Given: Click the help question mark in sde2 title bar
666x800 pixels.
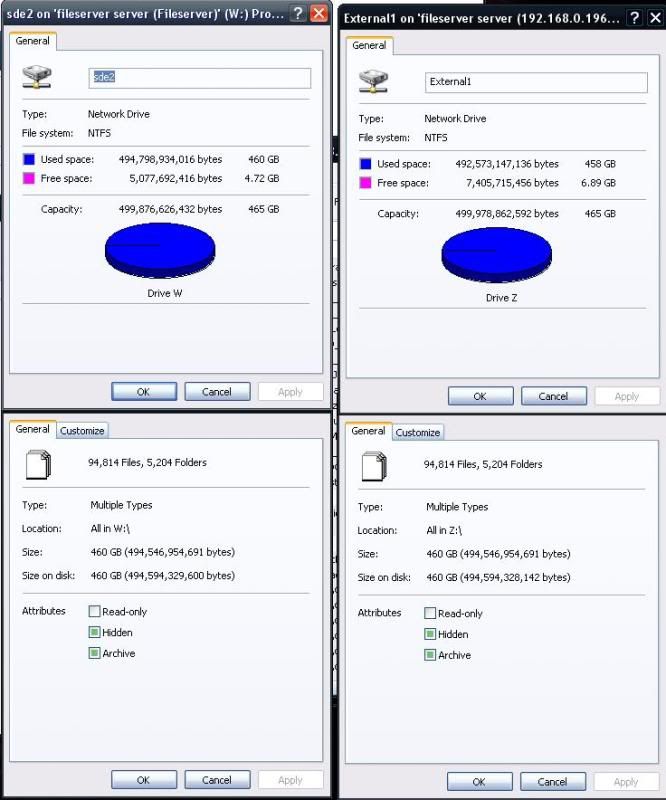Looking at the screenshot, I should (x=298, y=13).
